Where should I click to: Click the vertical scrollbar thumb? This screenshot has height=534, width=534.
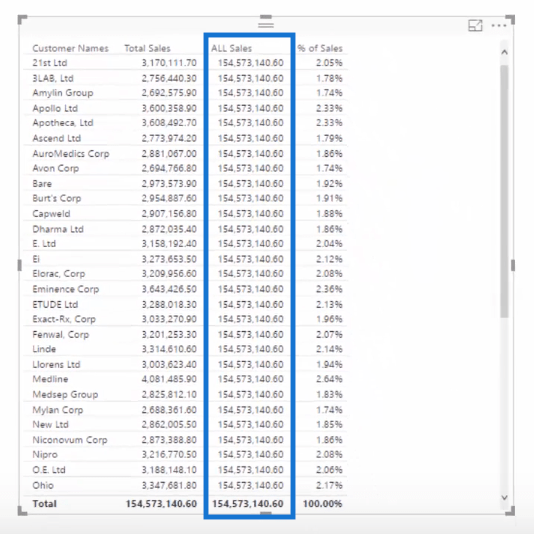click(504, 191)
